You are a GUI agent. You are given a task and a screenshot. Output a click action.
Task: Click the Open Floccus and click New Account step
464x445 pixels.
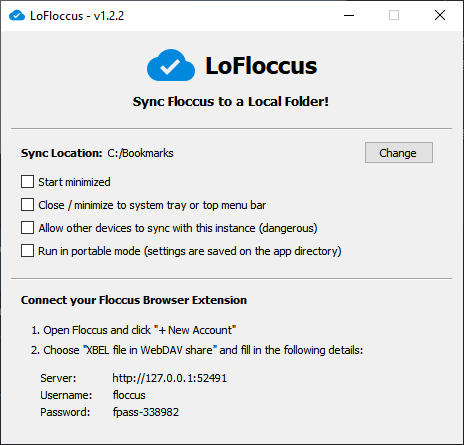[134, 330]
